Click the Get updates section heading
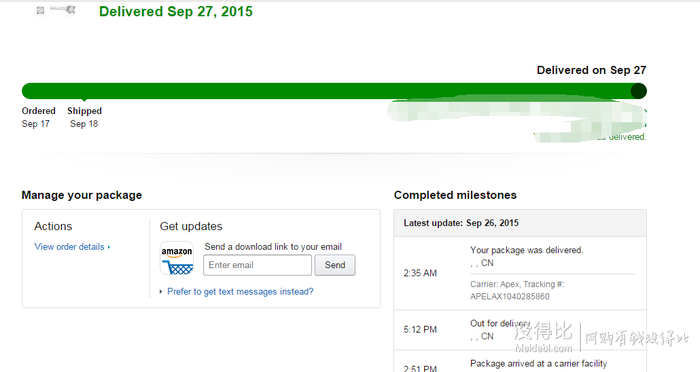Image resolution: width=700 pixels, height=372 pixels. pos(191,226)
